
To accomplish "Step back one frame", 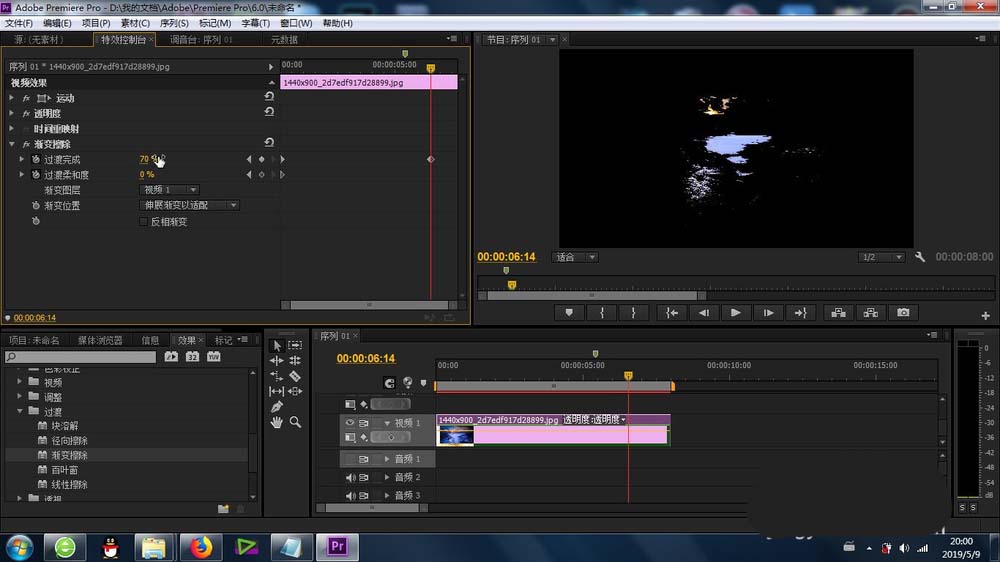I will point(703,313).
